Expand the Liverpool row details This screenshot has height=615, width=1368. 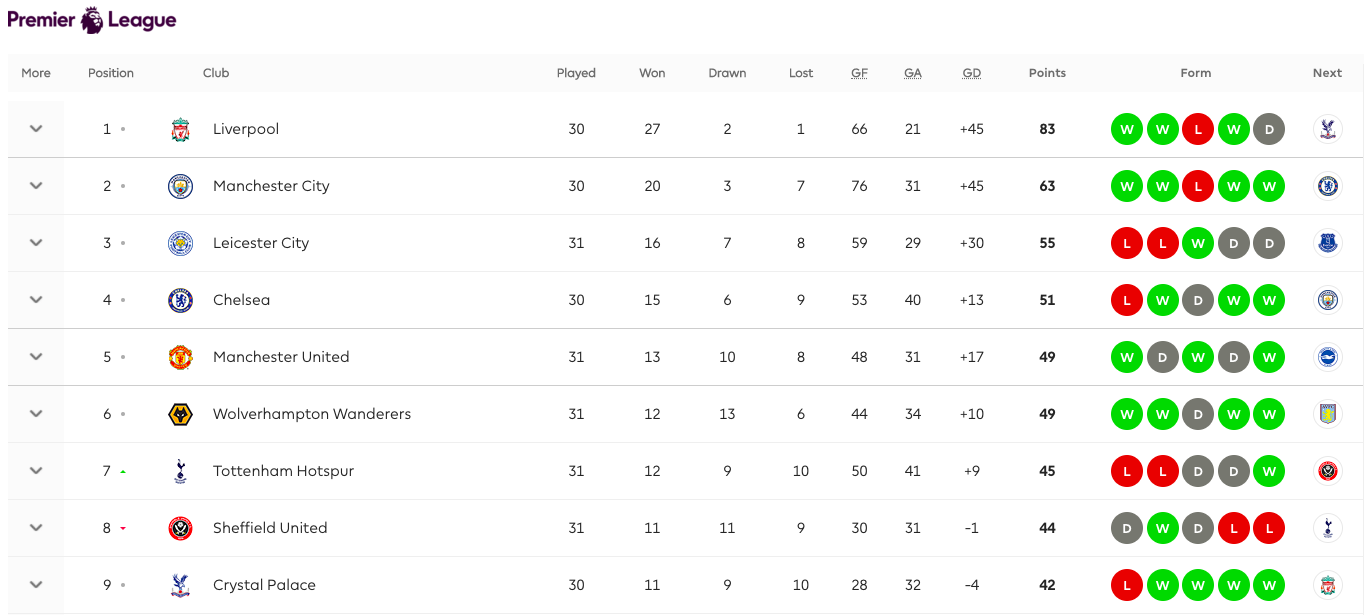click(x=36, y=129)
